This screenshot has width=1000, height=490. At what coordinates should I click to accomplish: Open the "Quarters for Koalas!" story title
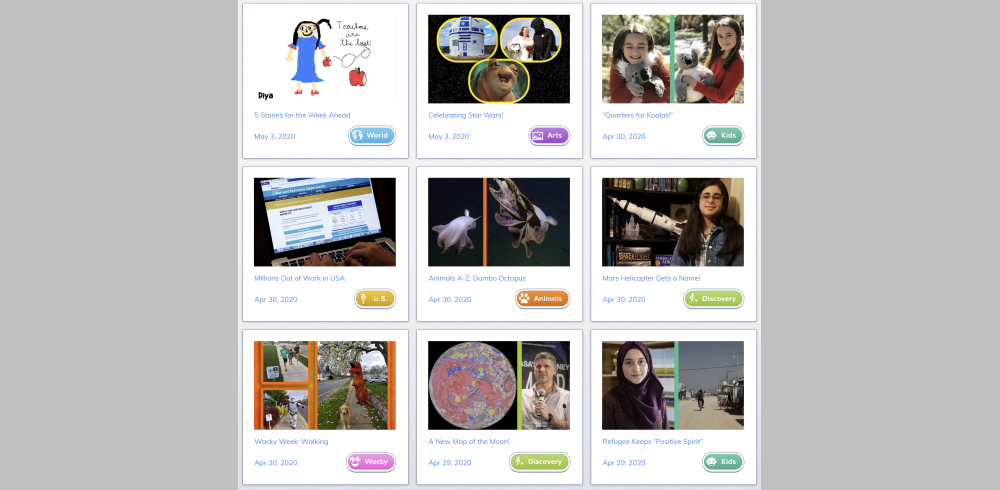(x=638, y=115)
